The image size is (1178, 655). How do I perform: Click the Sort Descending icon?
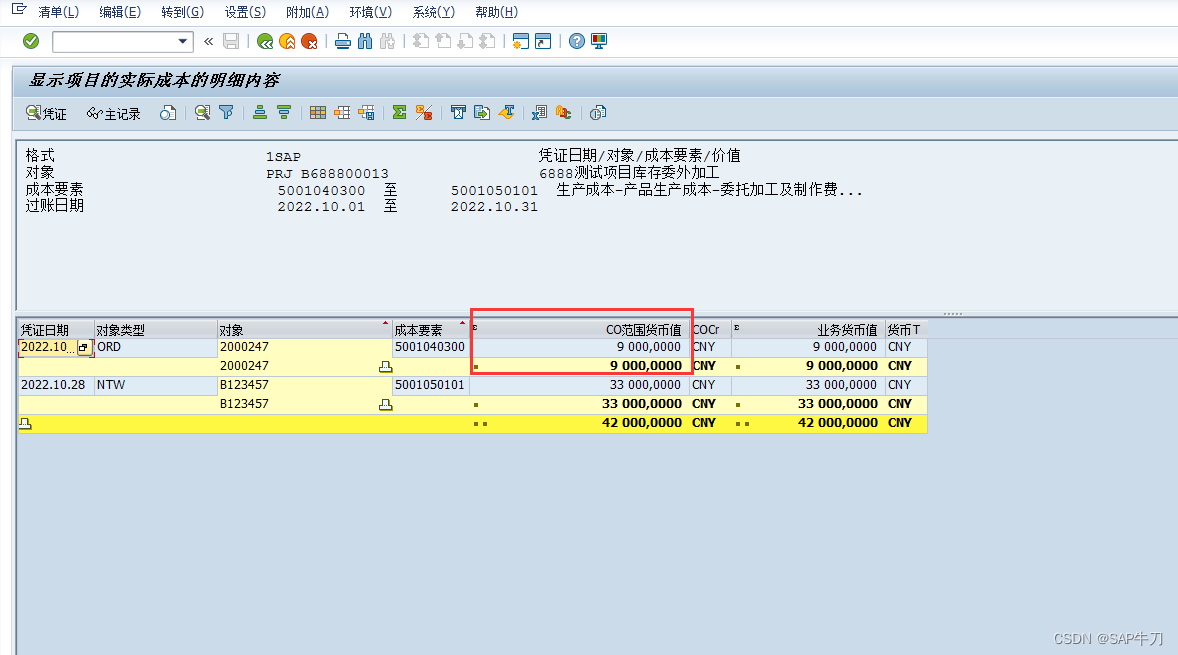284,113
